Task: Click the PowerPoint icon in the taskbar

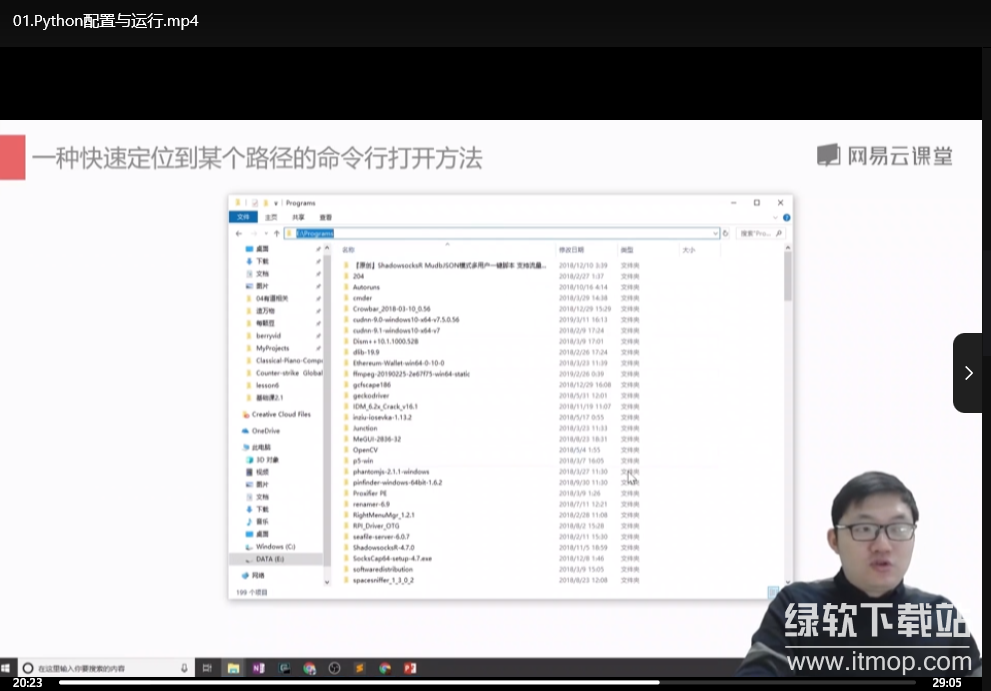Action: [410, 668]
